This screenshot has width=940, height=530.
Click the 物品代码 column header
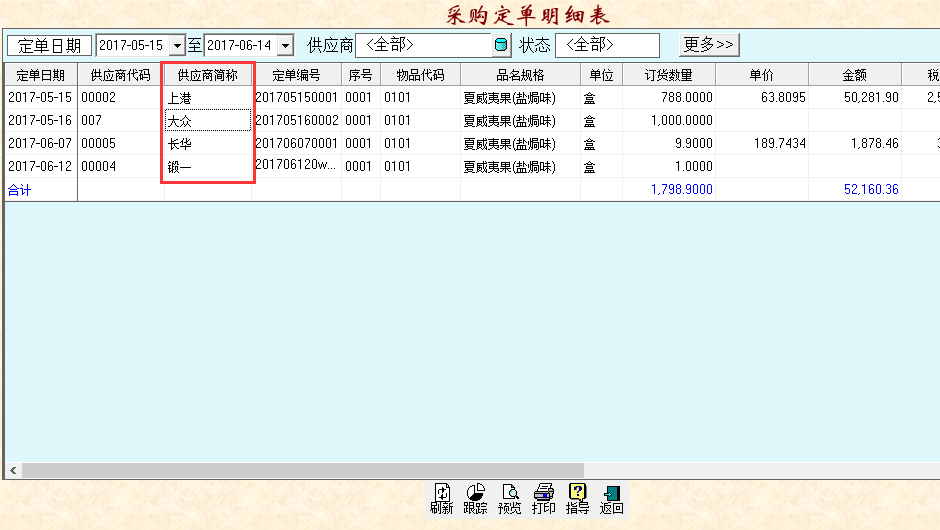point(420,75)
